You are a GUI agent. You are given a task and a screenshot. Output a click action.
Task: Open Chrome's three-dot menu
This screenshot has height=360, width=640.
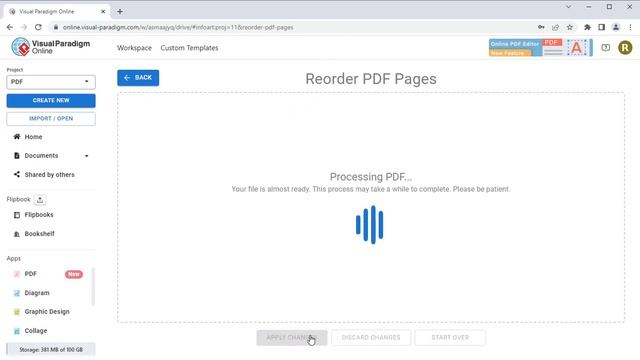tap(631, 27)
